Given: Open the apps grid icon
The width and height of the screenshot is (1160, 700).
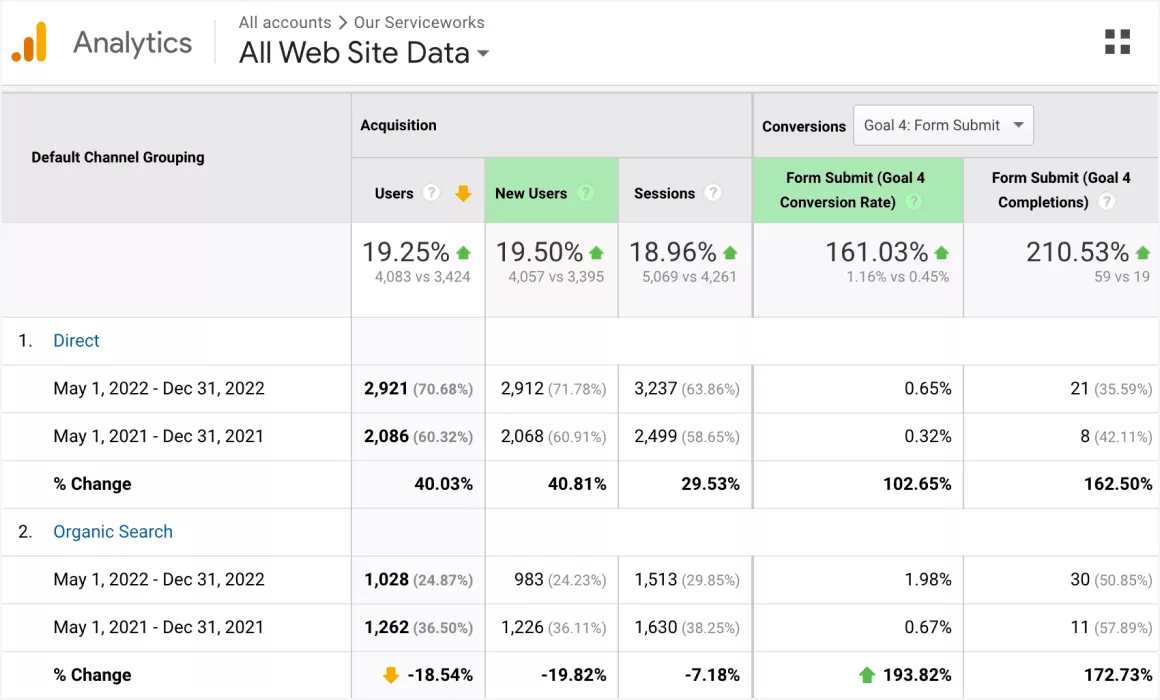Looking at the screenshot, I should [x=1117, y=42].
